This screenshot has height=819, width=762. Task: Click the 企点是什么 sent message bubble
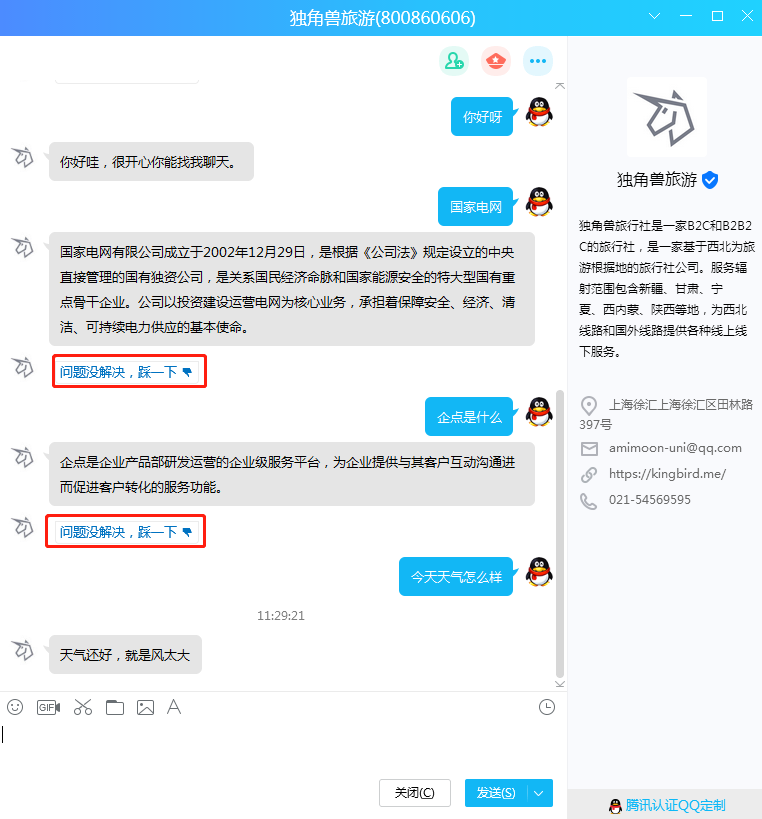[468, 417]
